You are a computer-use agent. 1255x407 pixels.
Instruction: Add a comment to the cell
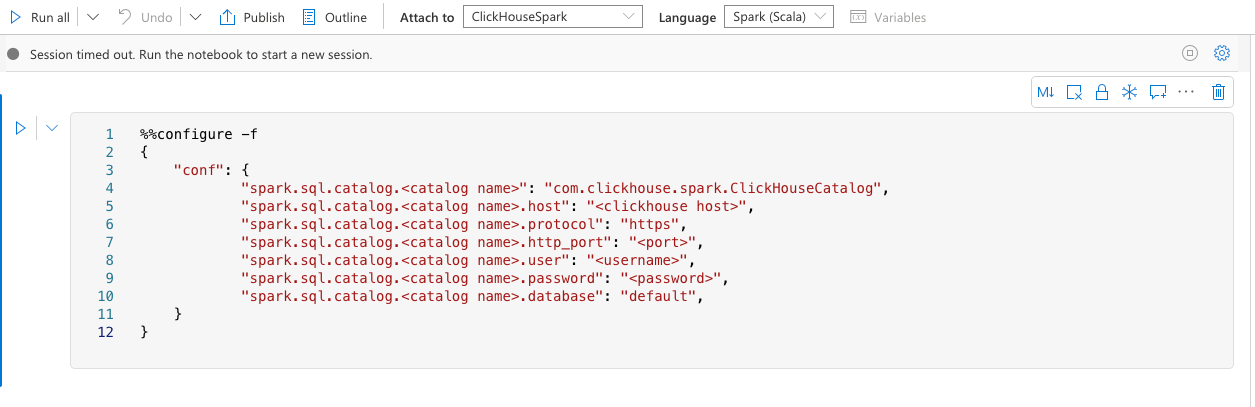(x=1158, y=92)
